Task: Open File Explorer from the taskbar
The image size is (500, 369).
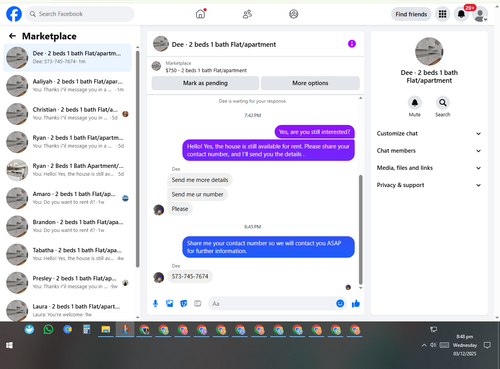Action: tap(106, 330)
